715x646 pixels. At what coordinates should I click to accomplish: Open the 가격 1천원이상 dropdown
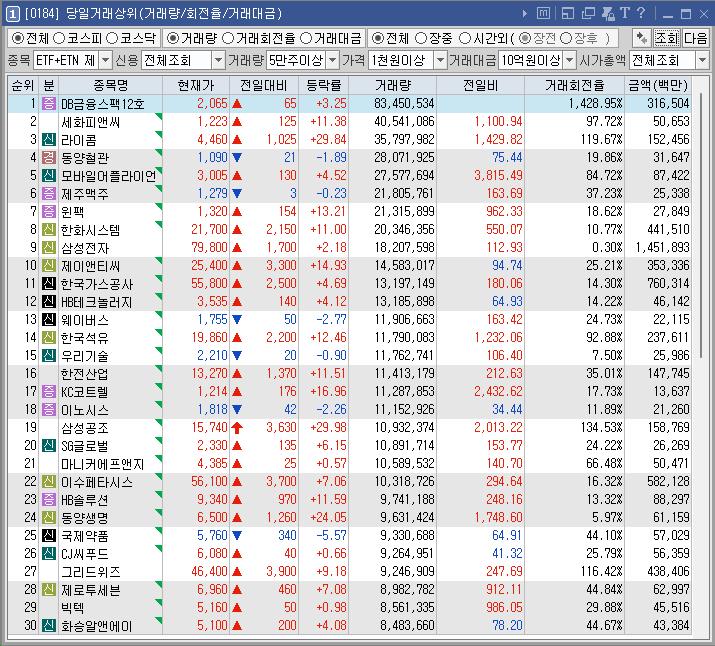click(440, 60)
